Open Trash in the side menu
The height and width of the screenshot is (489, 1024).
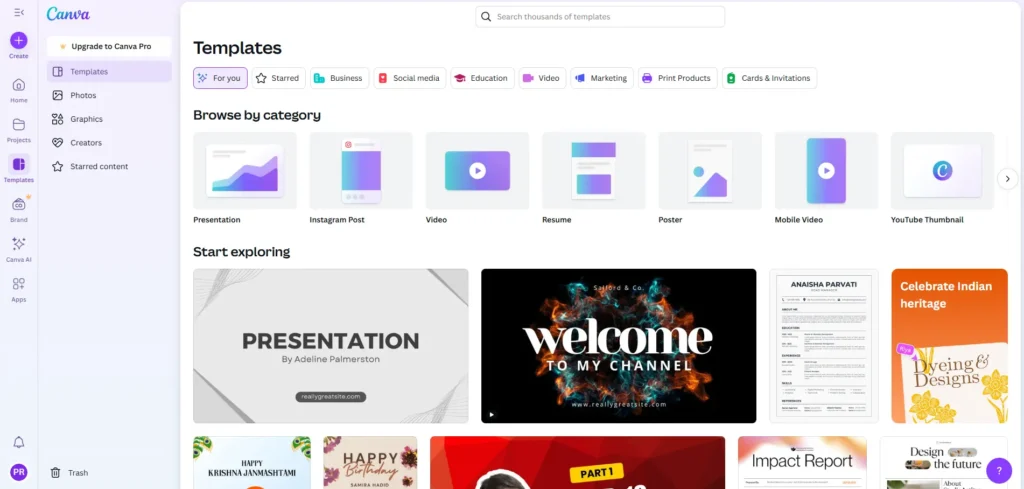pos(109,473)
